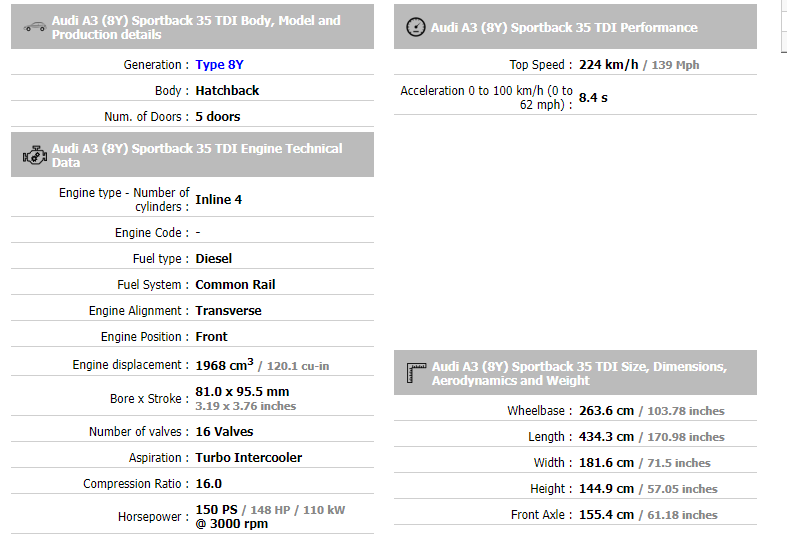Select the Hatchback body value
Screen dimensions: 787x535
click(x=227, y=91)
